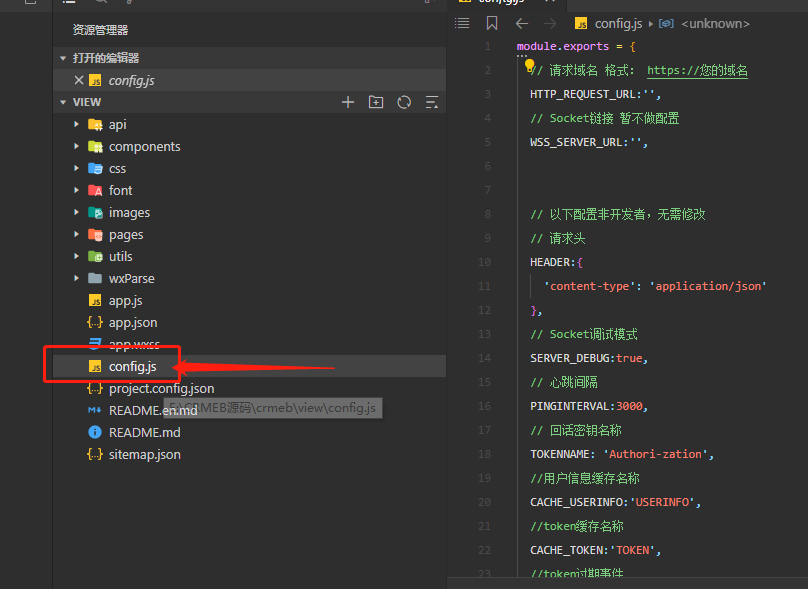Select config.js in the VIEW tree

(x=249, y=366)
